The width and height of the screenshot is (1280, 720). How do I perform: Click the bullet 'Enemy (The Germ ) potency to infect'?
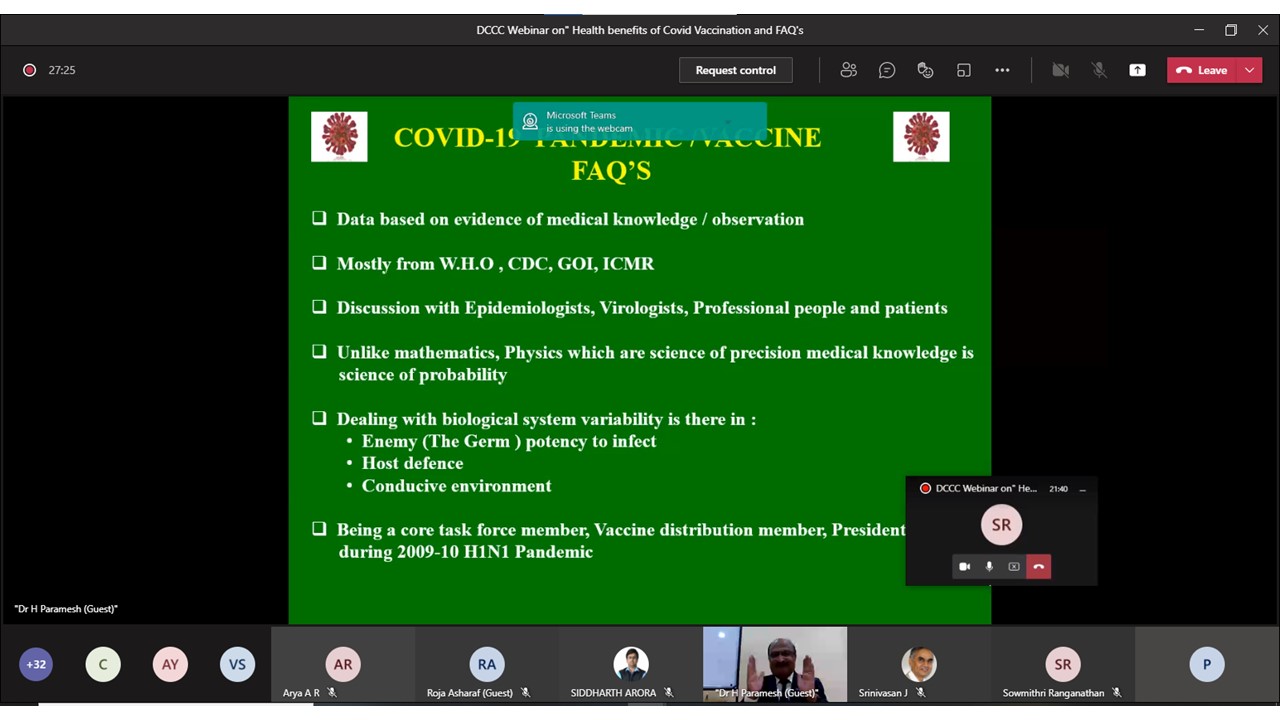click(509, 441)
